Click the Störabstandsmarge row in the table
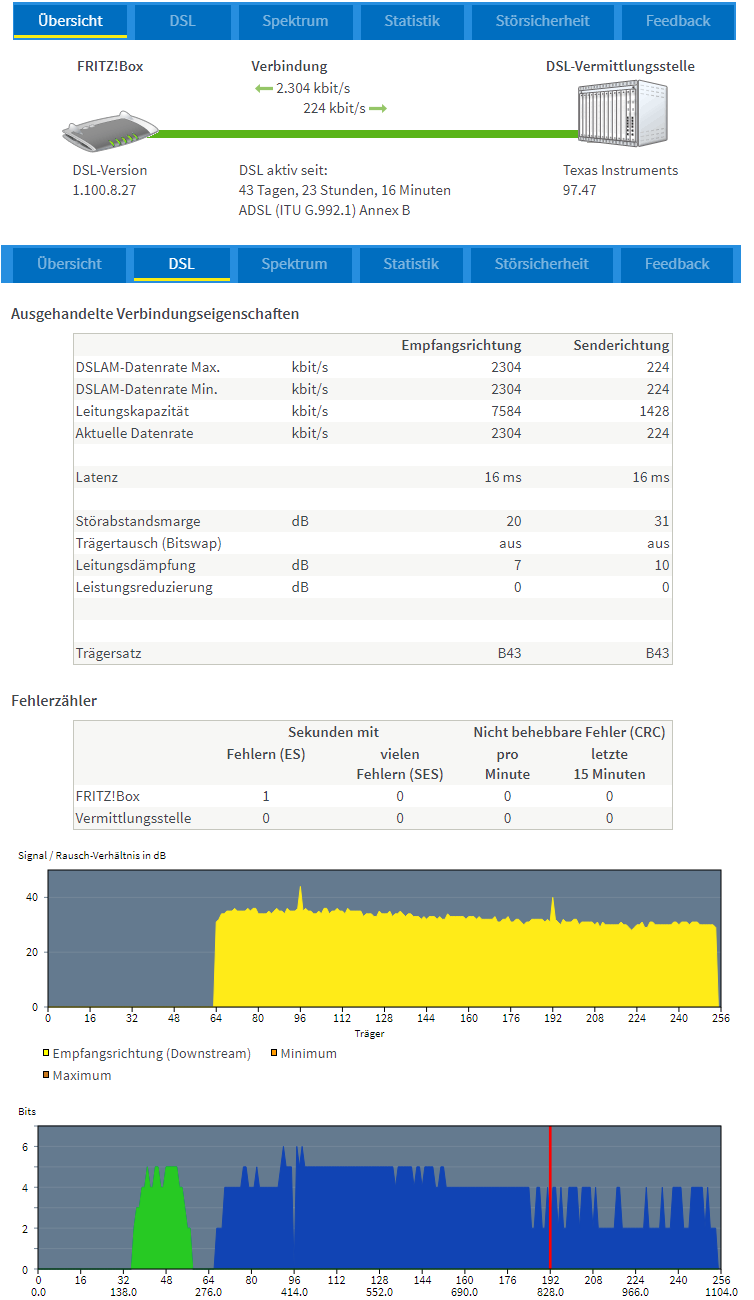Viewport: 754px width, 1300px height. [x=372, y=521]
